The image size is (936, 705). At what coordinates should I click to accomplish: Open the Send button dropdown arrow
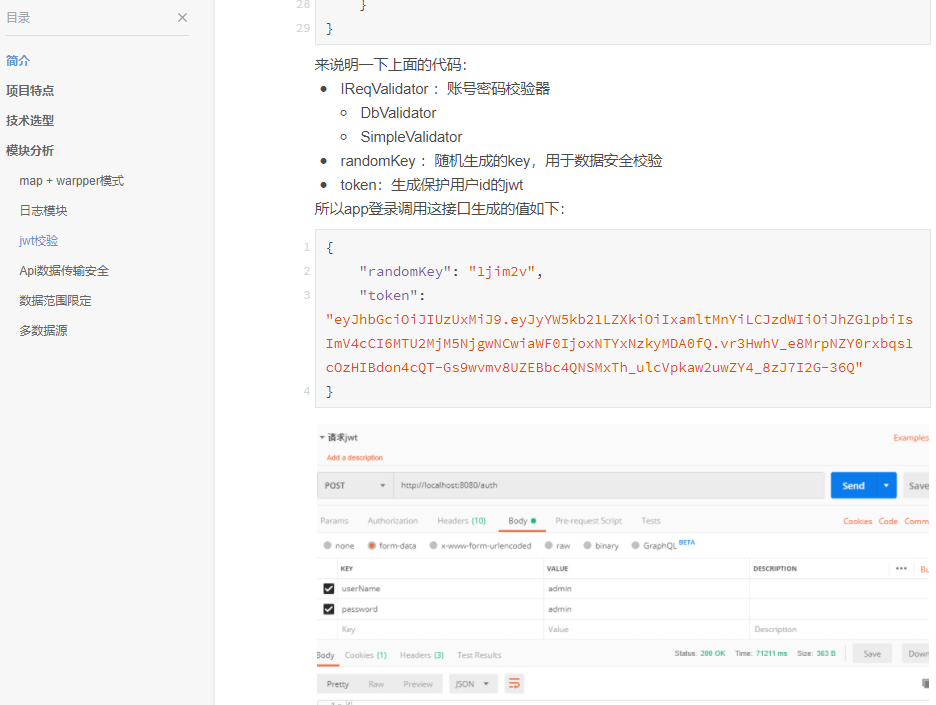[x=886, y=486]
